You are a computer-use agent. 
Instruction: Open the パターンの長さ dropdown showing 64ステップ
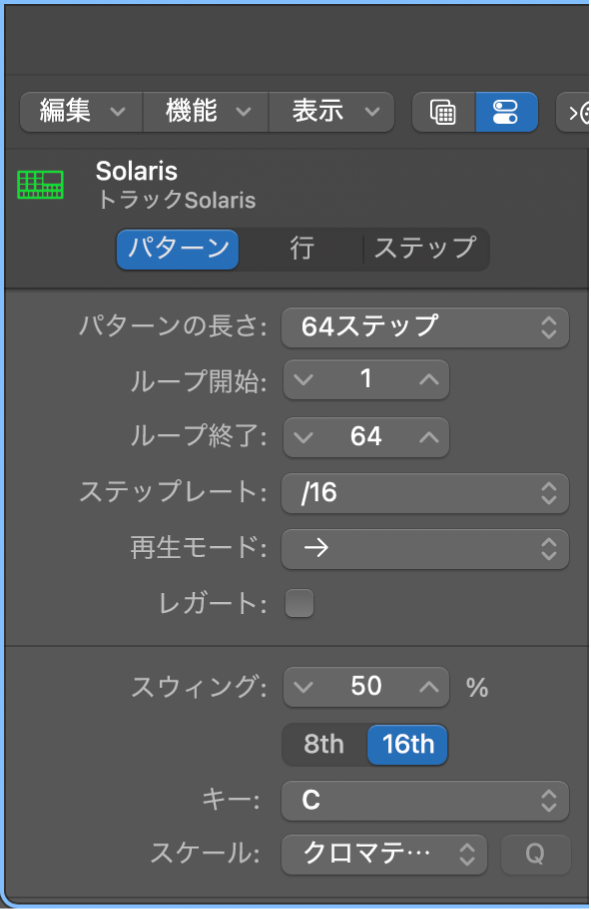tap(425, 326)
